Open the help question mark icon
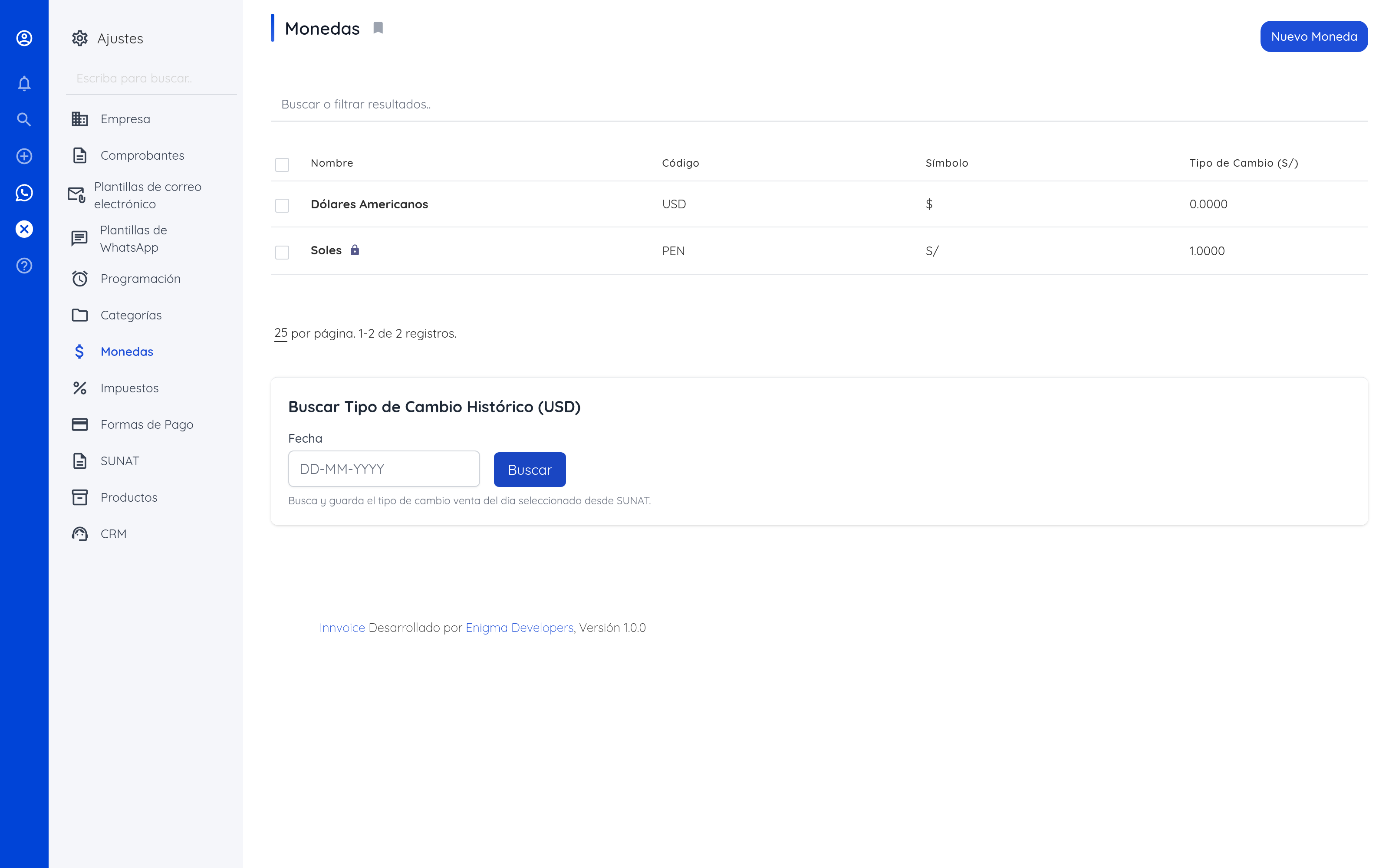 pos(24,266)
